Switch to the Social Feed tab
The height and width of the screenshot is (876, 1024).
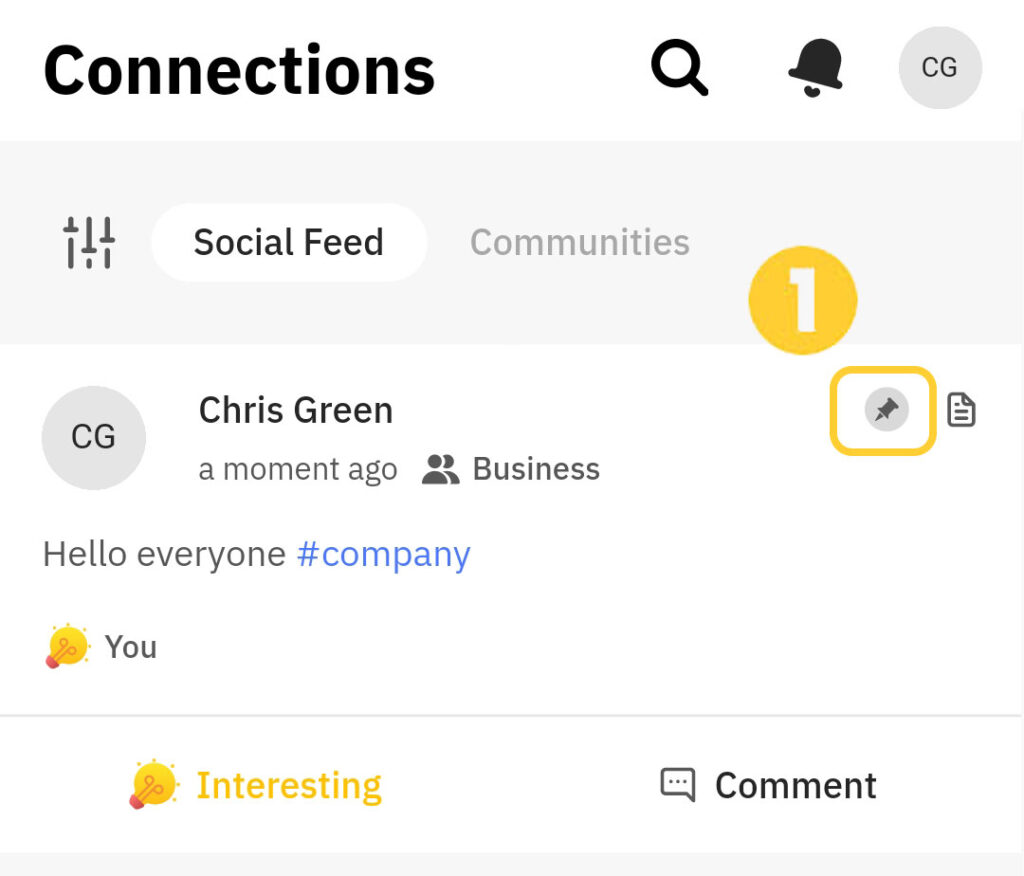[x=289, y=242]
